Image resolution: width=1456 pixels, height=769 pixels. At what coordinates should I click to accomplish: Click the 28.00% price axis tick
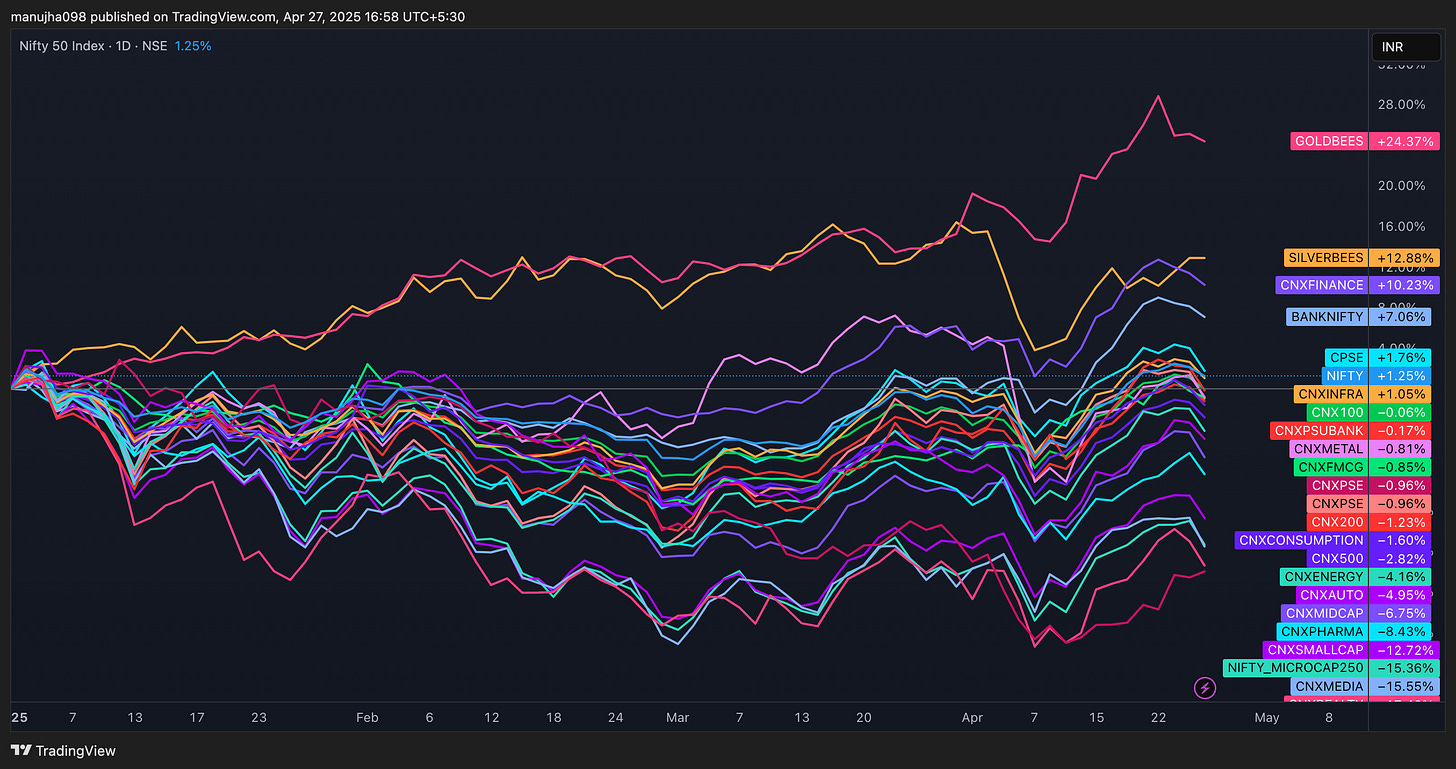(x=1402, y=104)
